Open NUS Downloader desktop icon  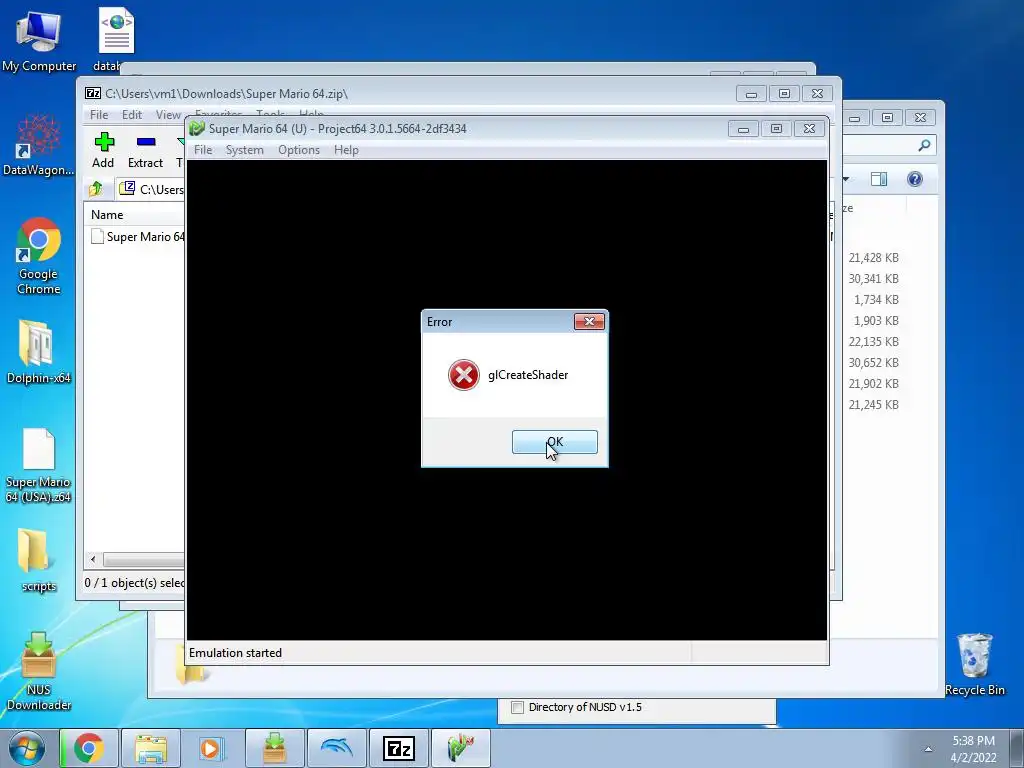click(39, 671)
